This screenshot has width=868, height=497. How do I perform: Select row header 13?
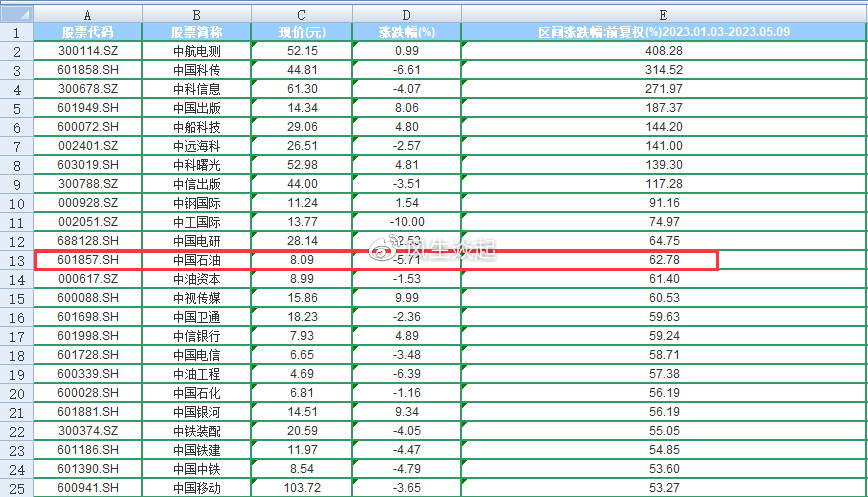[17, 260]
